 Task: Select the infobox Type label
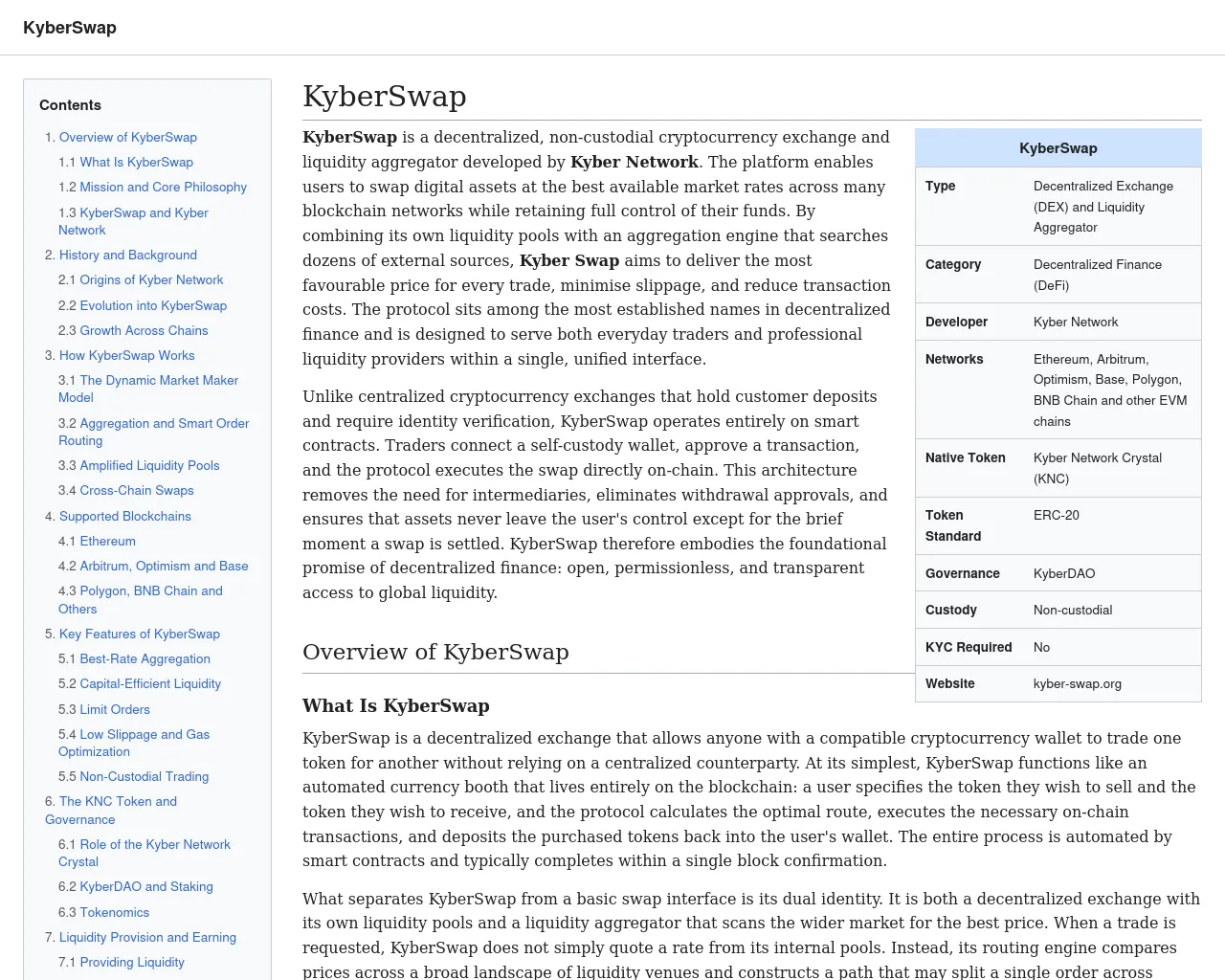(940, 186)
